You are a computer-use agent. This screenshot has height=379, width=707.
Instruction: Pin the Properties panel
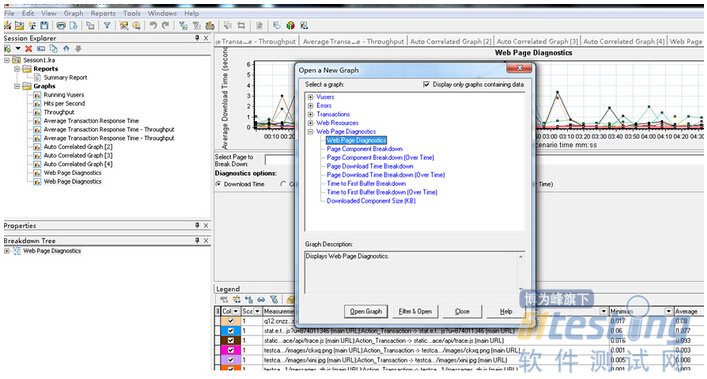197,225
